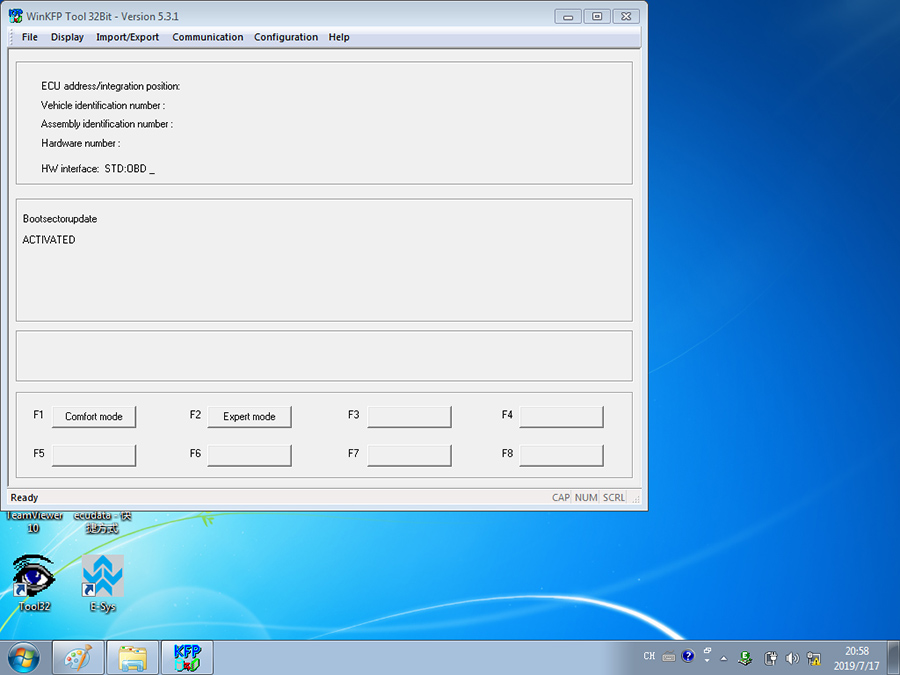
Task: Click the HW interface STD:OBD text
Action: 98,169
